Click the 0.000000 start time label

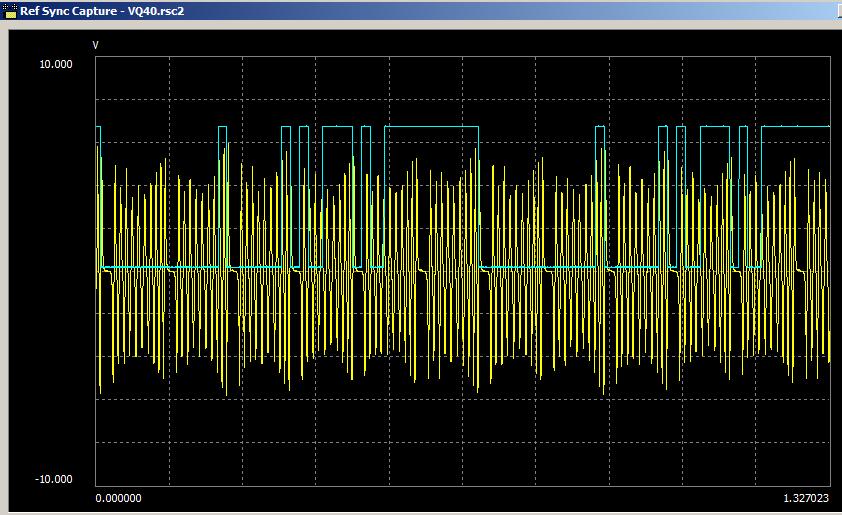coord(118,497)
